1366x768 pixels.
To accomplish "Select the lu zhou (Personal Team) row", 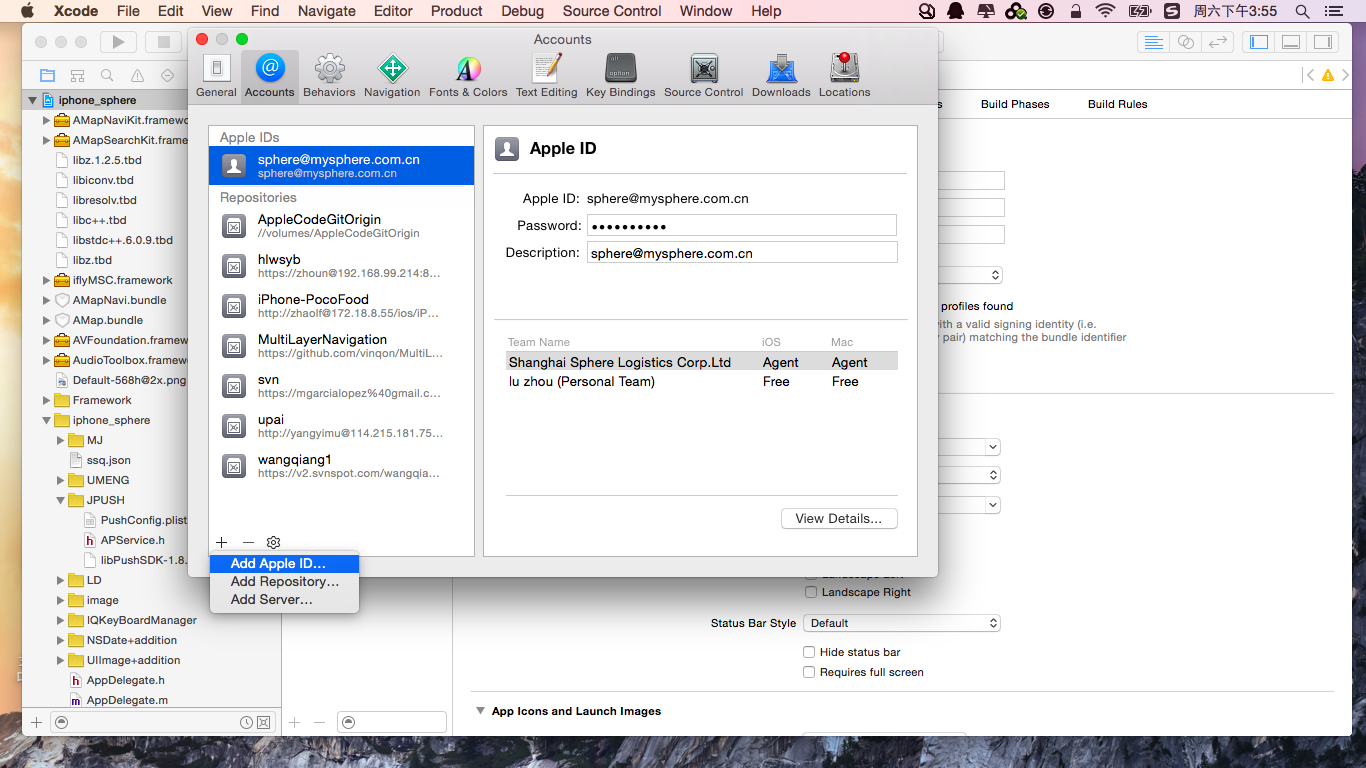I will 701,381.
